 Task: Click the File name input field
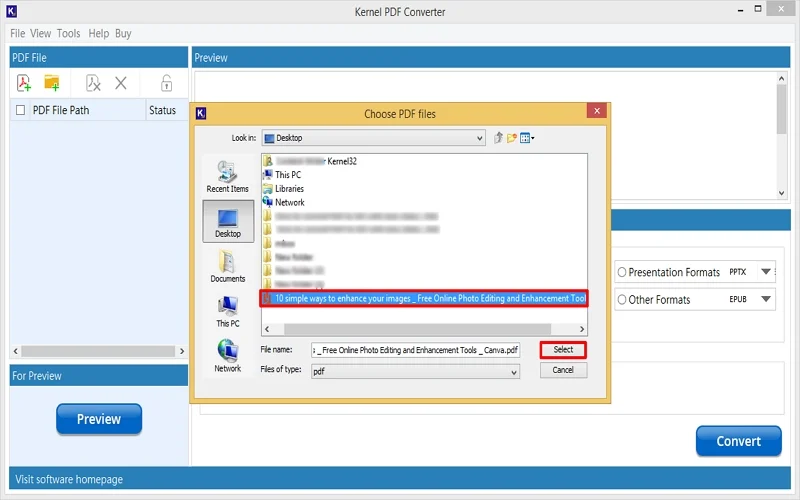pyautogui.click(x=415, y=351)
